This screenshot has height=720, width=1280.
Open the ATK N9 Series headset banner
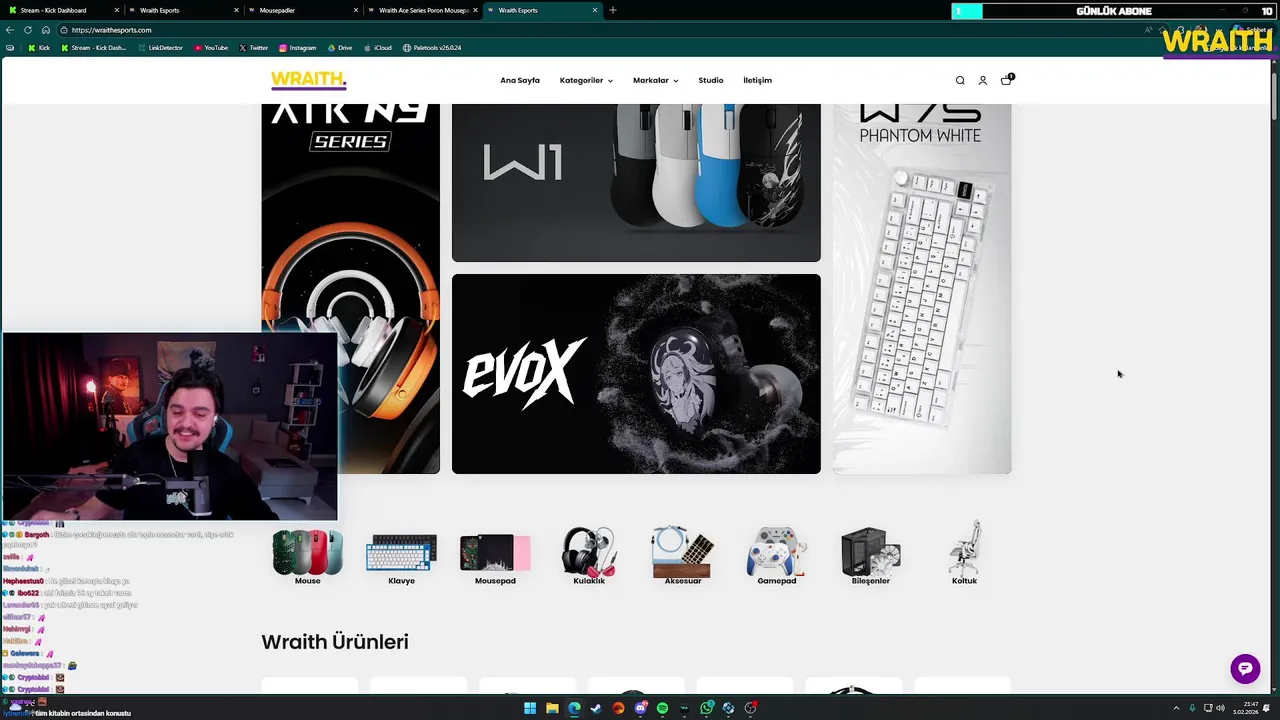click(x=350, y=218)
